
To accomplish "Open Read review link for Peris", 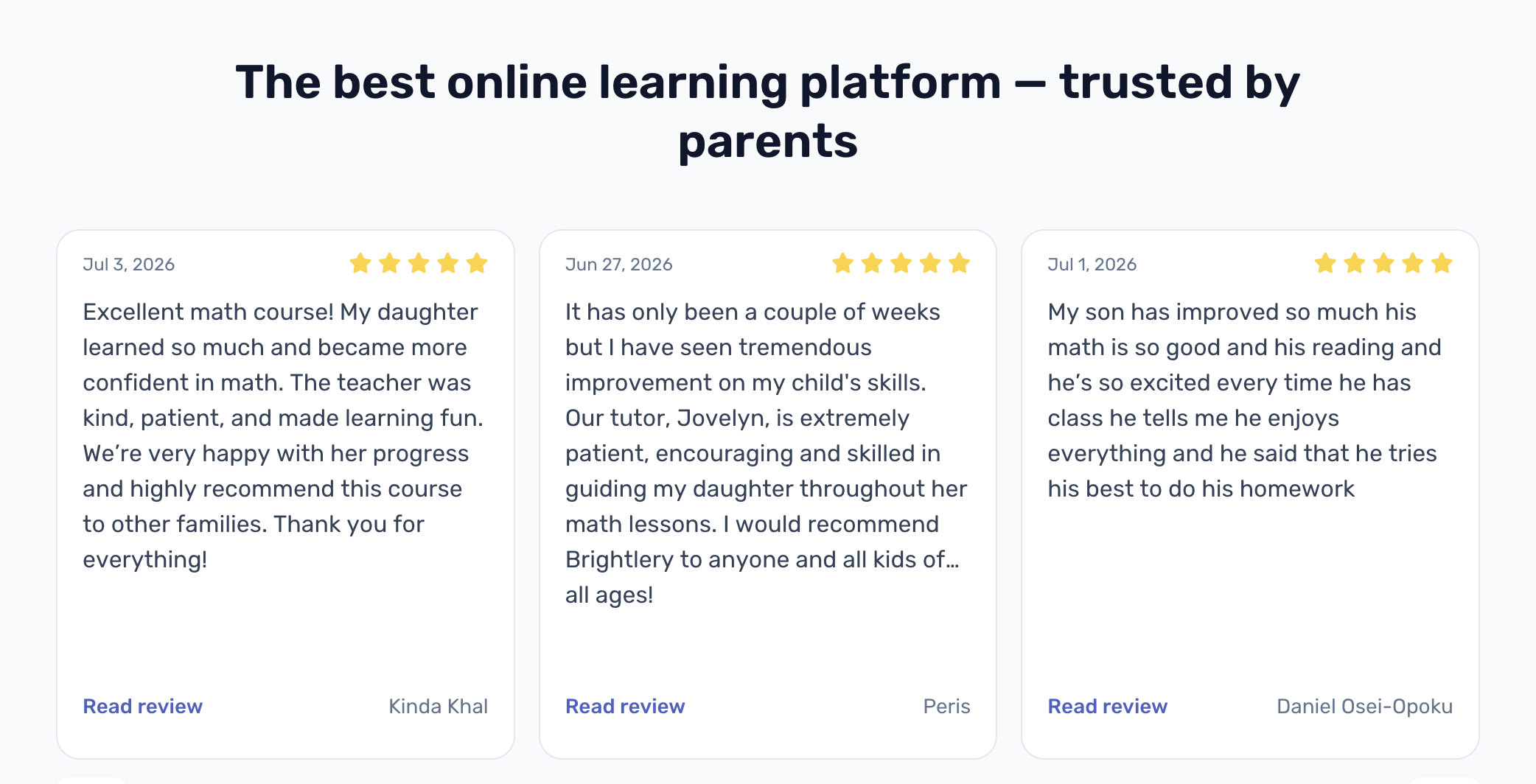I will [625, 706].
